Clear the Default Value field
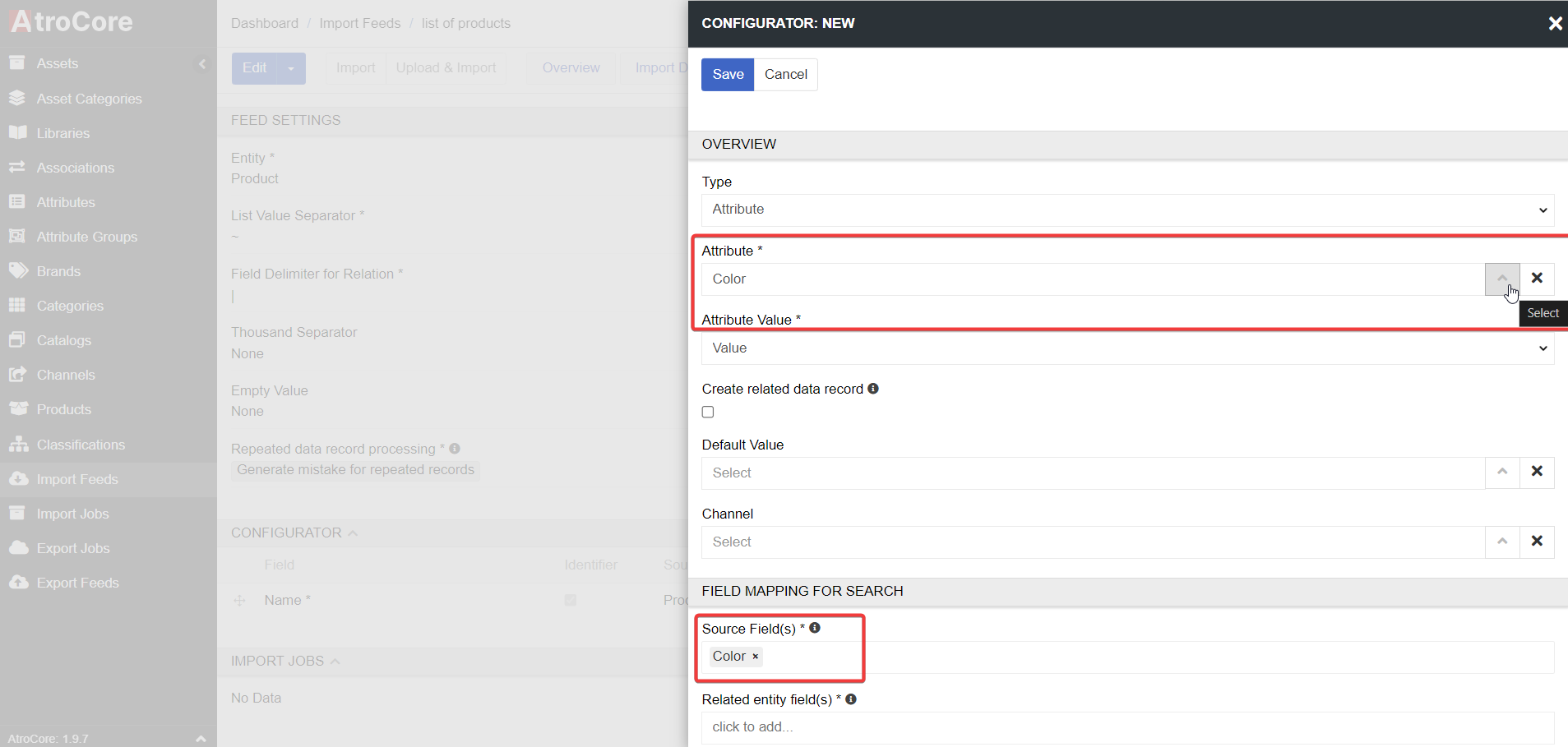 tap(1536, 473)
